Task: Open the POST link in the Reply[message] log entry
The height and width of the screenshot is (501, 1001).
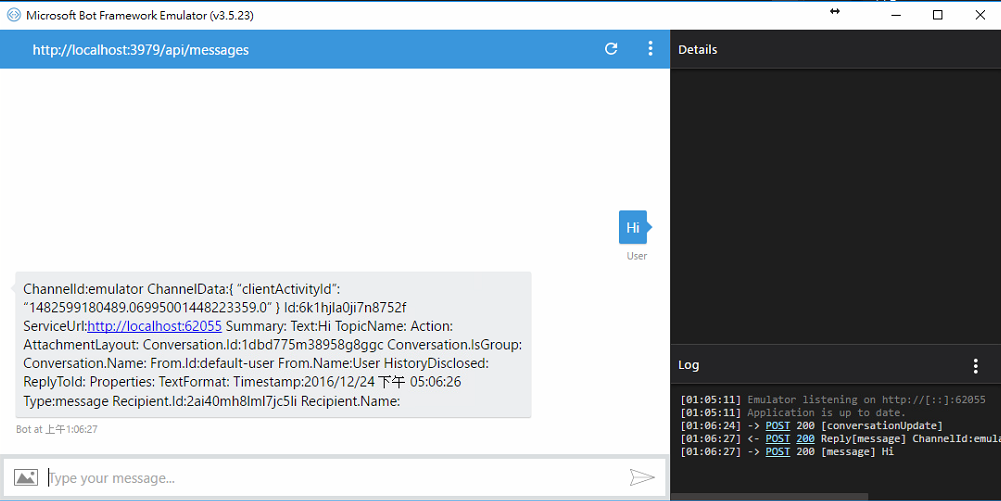Action: (x=778, y=438)
